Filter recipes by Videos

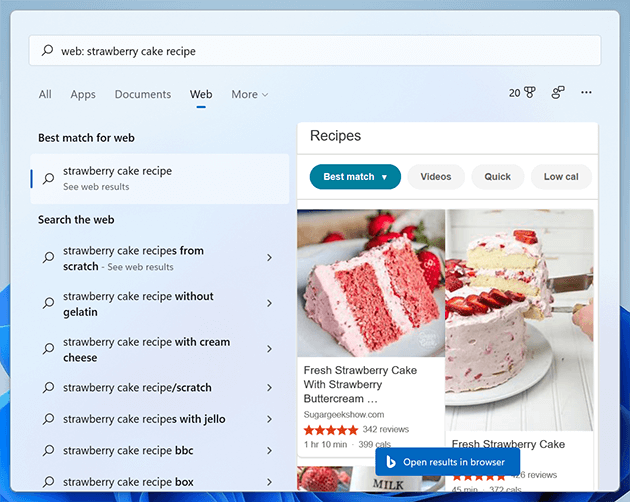pyautogui.click(x=435, y=177)
